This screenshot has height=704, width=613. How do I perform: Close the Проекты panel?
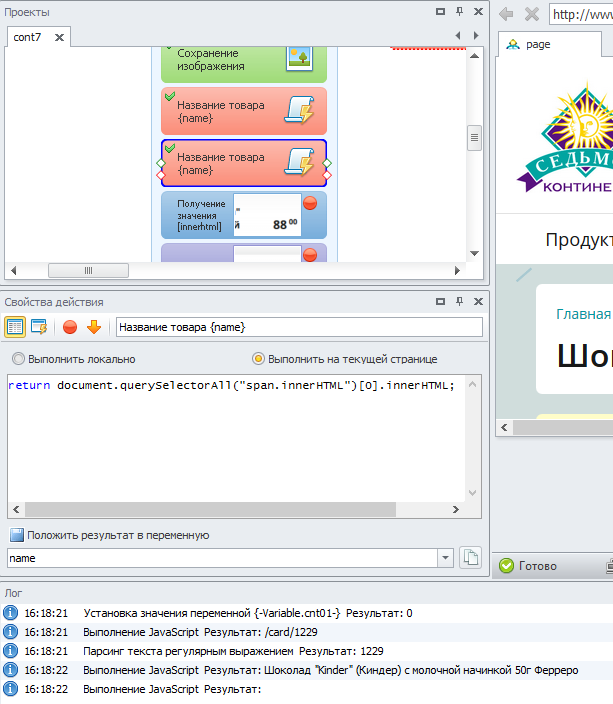479,12
